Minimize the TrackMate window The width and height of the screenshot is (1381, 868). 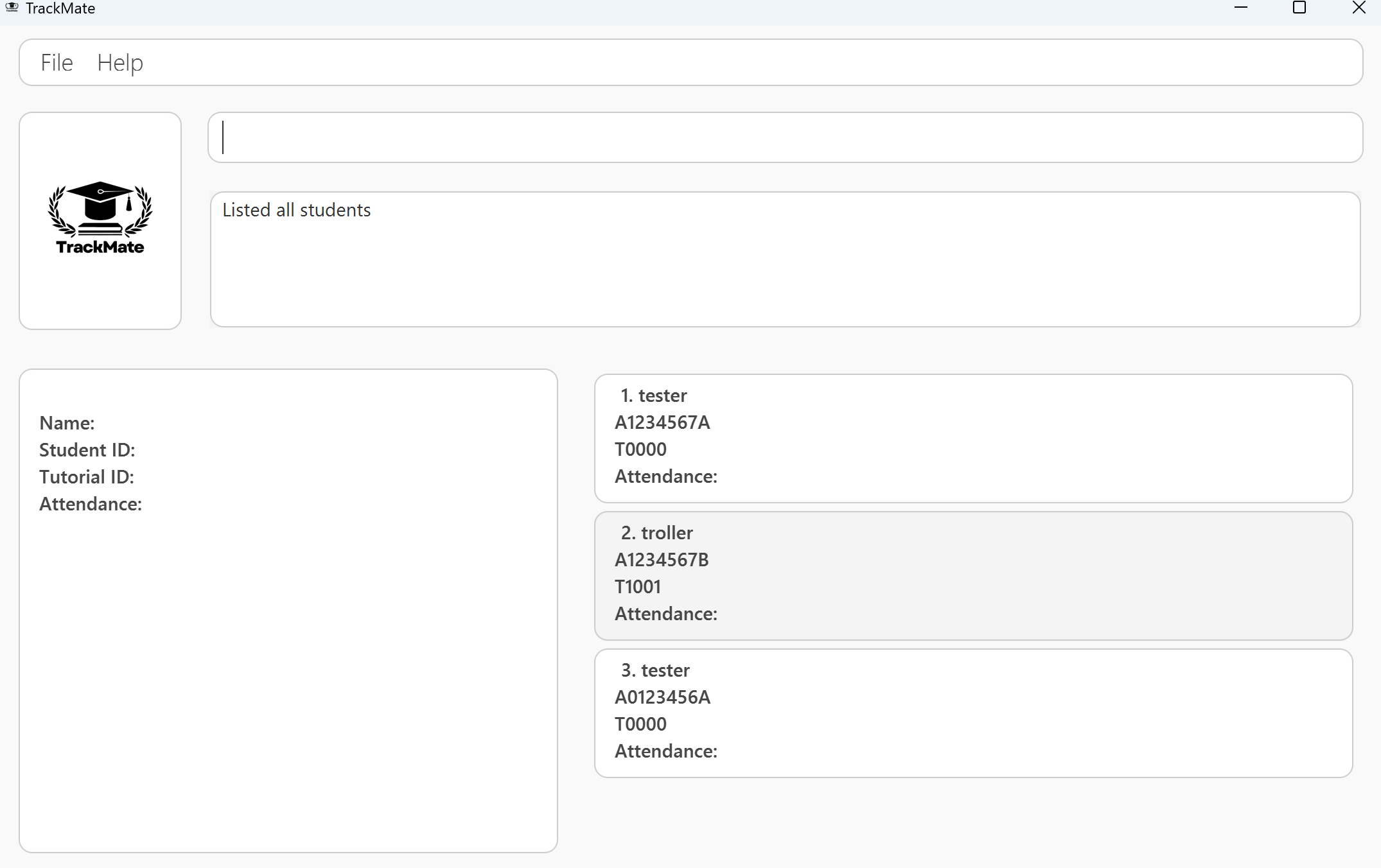tap(1241, 8)
